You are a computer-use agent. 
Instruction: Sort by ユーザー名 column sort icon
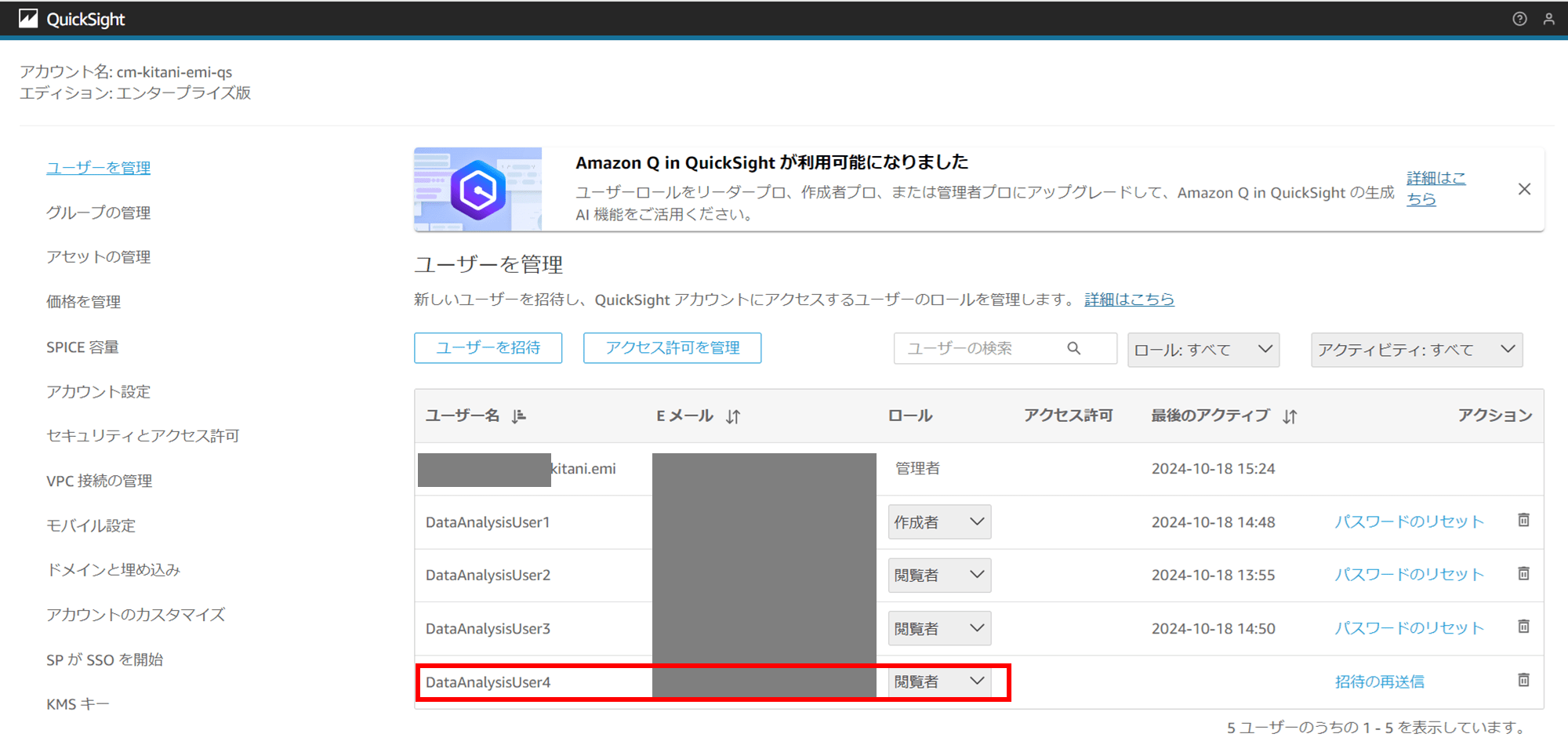pyautogui.click(x=519, y=416)
